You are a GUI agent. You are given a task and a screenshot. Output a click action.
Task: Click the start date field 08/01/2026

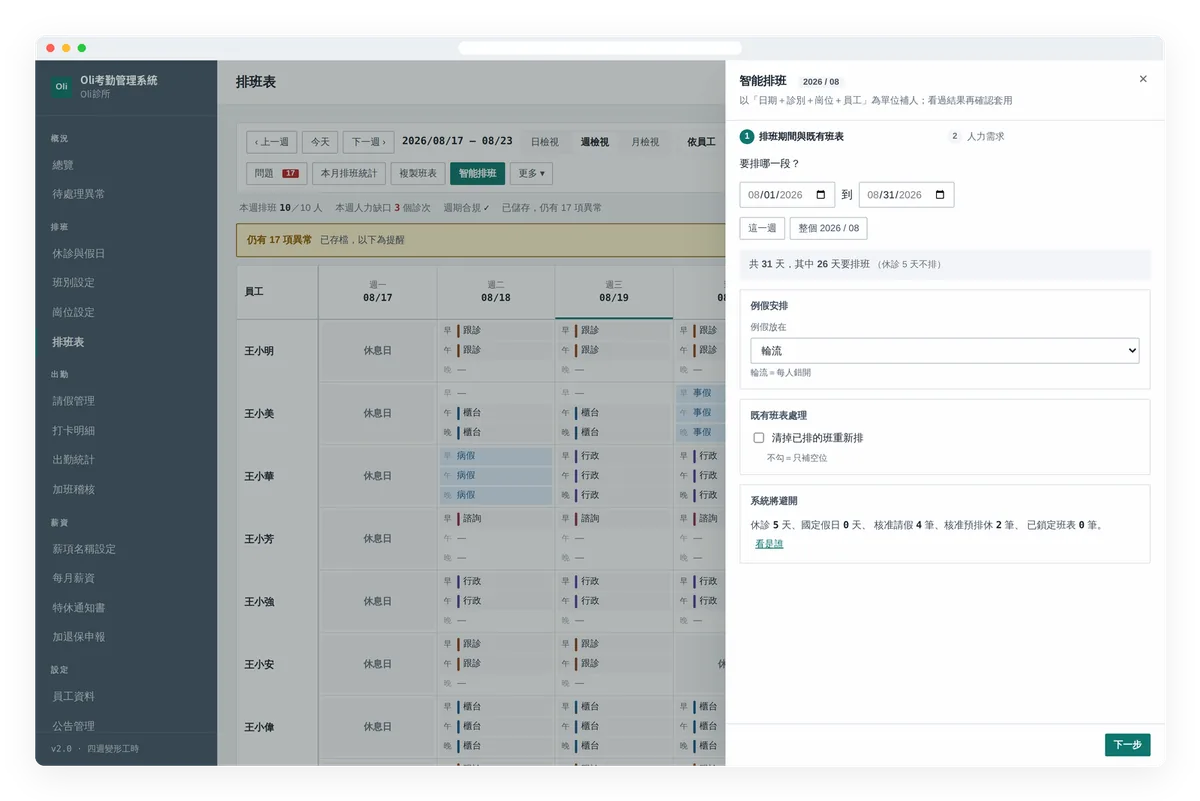point(787,195)
